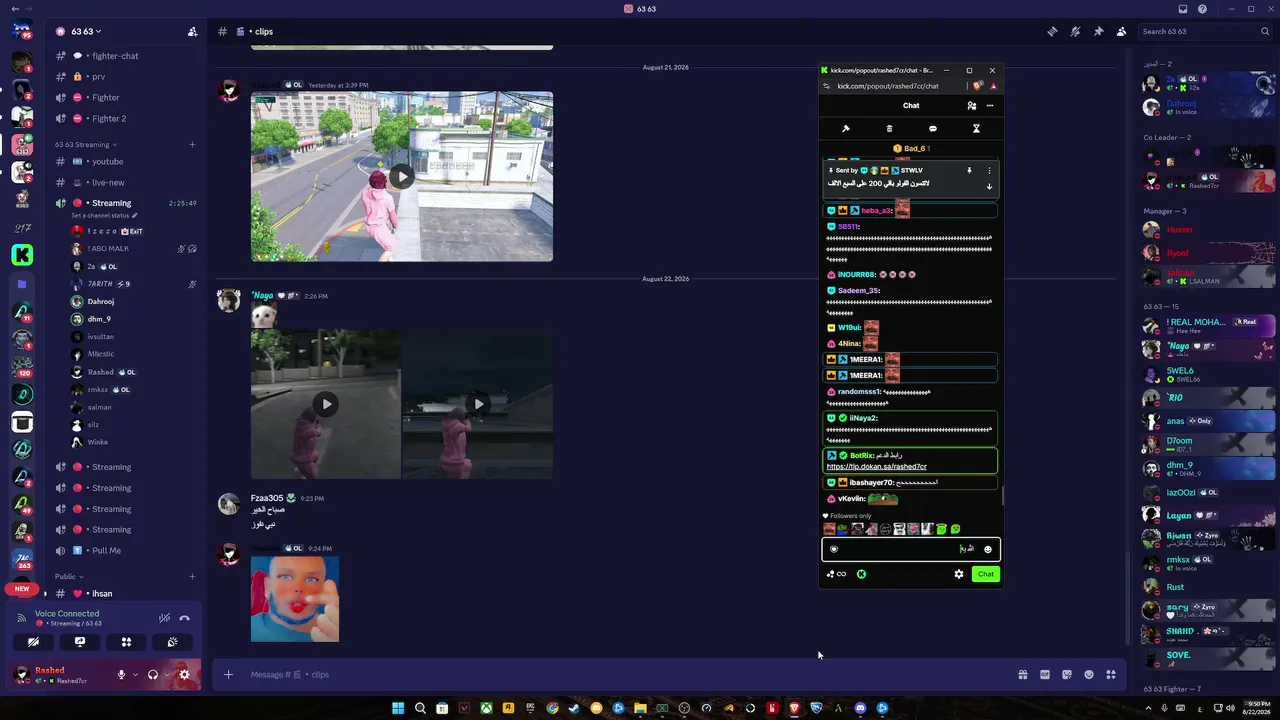Open Kick chat settings gear
1280x720 pixels.
point(959,574)
